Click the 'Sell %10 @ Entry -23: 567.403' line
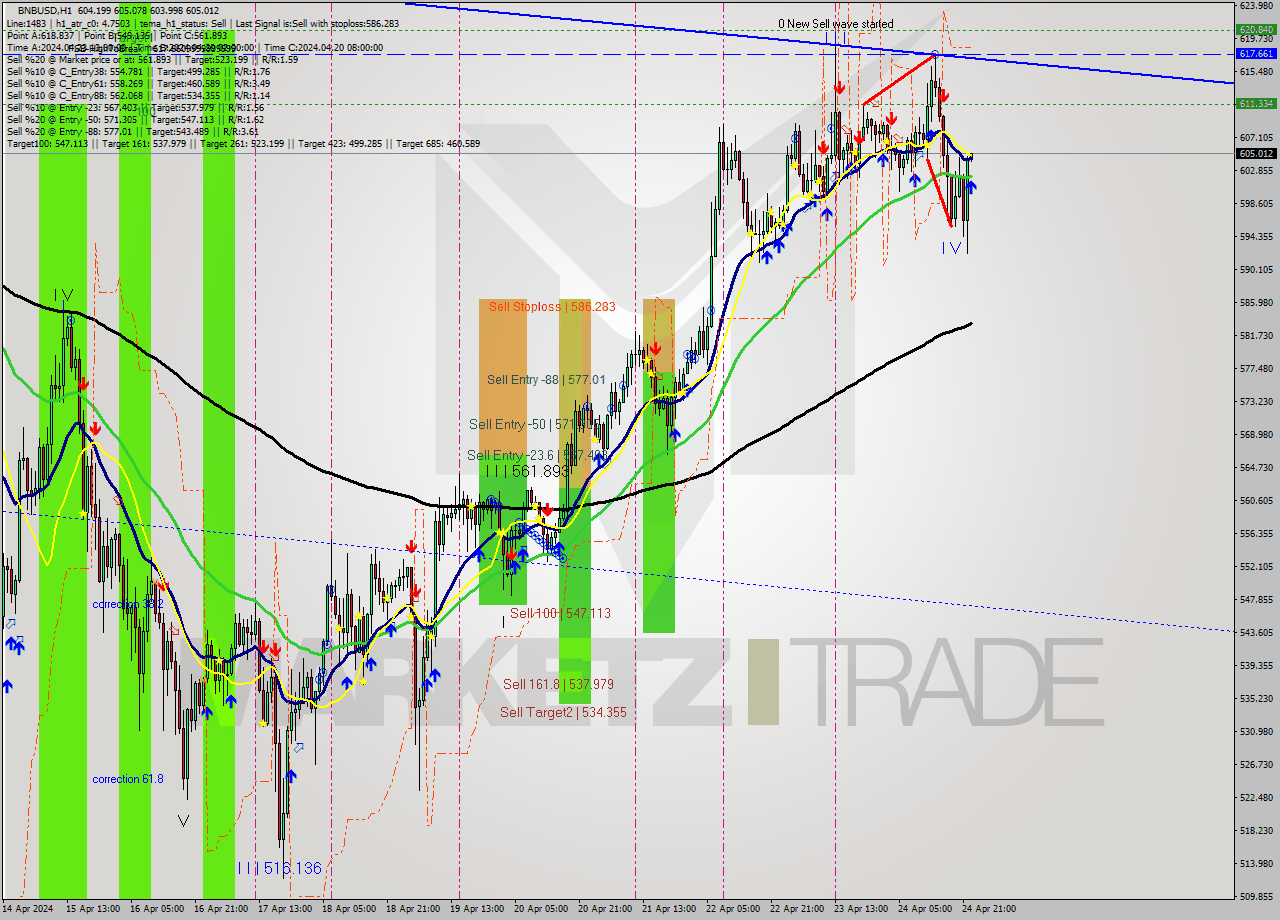Image resolution: width=1280 pixels, height=920 pixels. pyautogui.click(x=135, y=107)
